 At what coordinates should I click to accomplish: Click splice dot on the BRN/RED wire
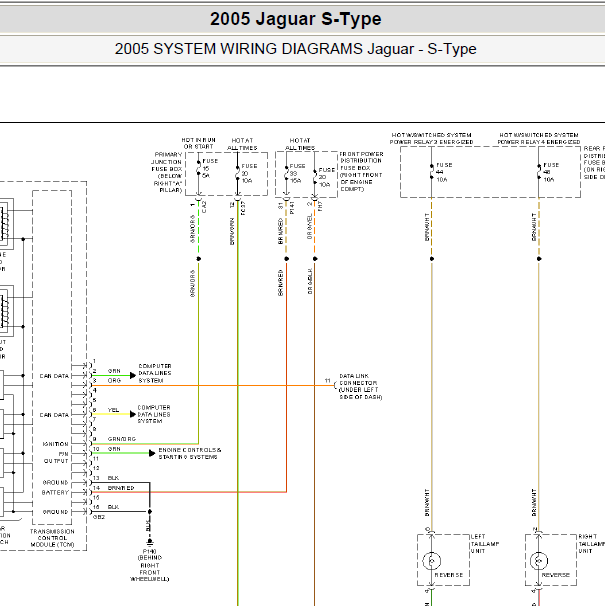click(x=286, y=259)
